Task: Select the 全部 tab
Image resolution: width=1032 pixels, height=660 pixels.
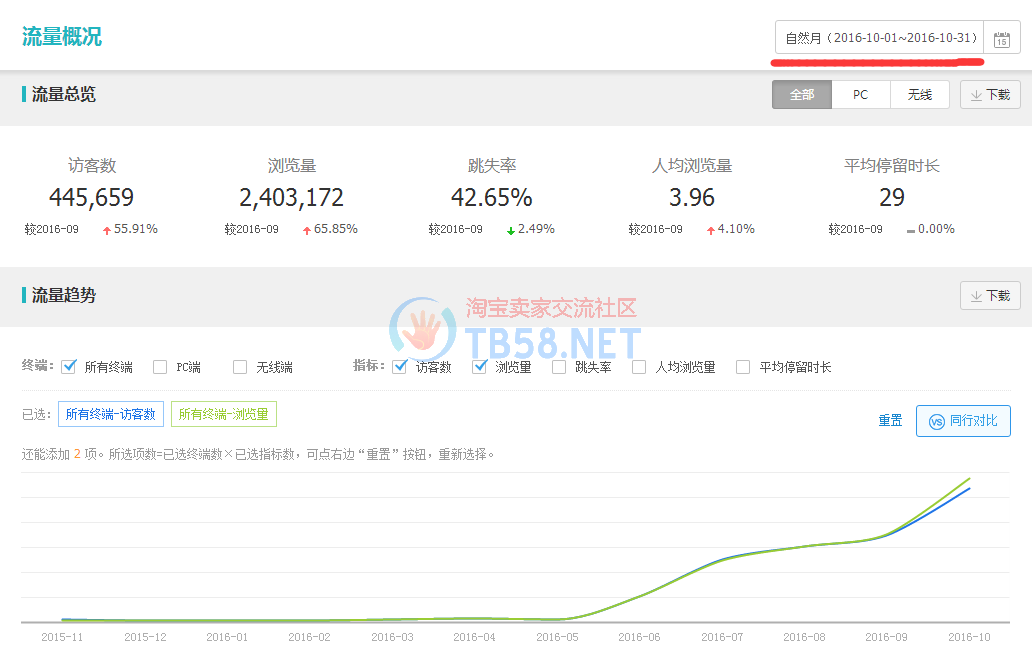Action: (802, 95)
